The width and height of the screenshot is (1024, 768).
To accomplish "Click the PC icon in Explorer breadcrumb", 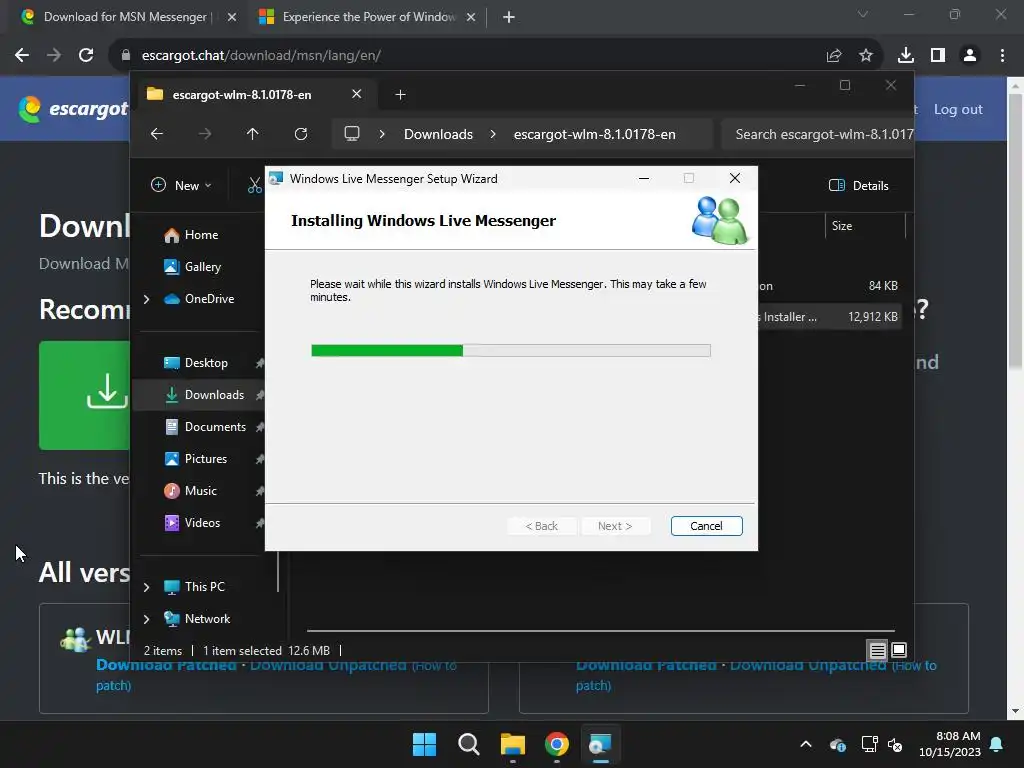I will coord(352,134).
